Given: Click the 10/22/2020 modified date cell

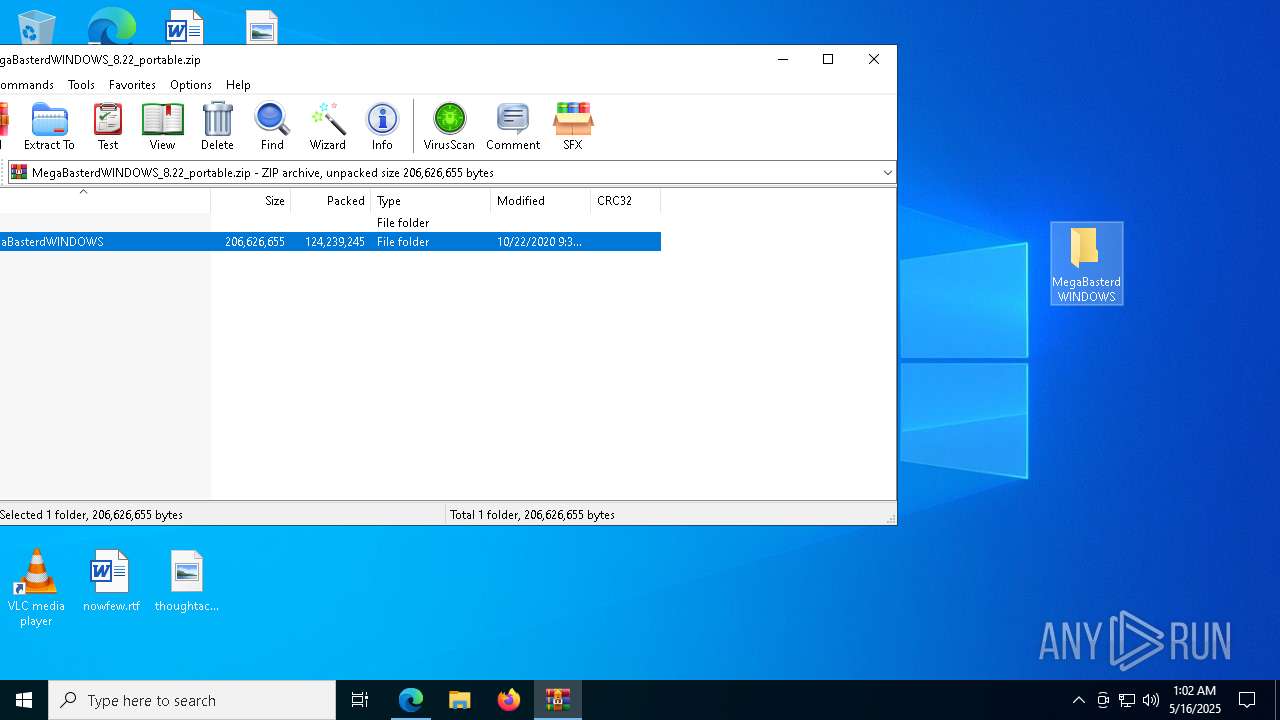Looking at the screenshot, I should [x=539, y=242].
